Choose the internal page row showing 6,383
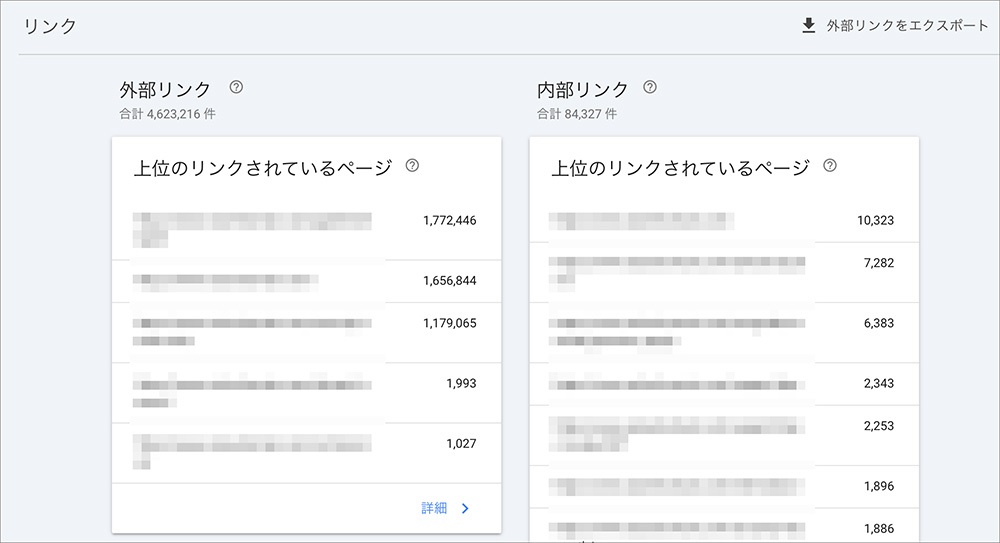The image size is (1000, 543). [x=723, y=332]
